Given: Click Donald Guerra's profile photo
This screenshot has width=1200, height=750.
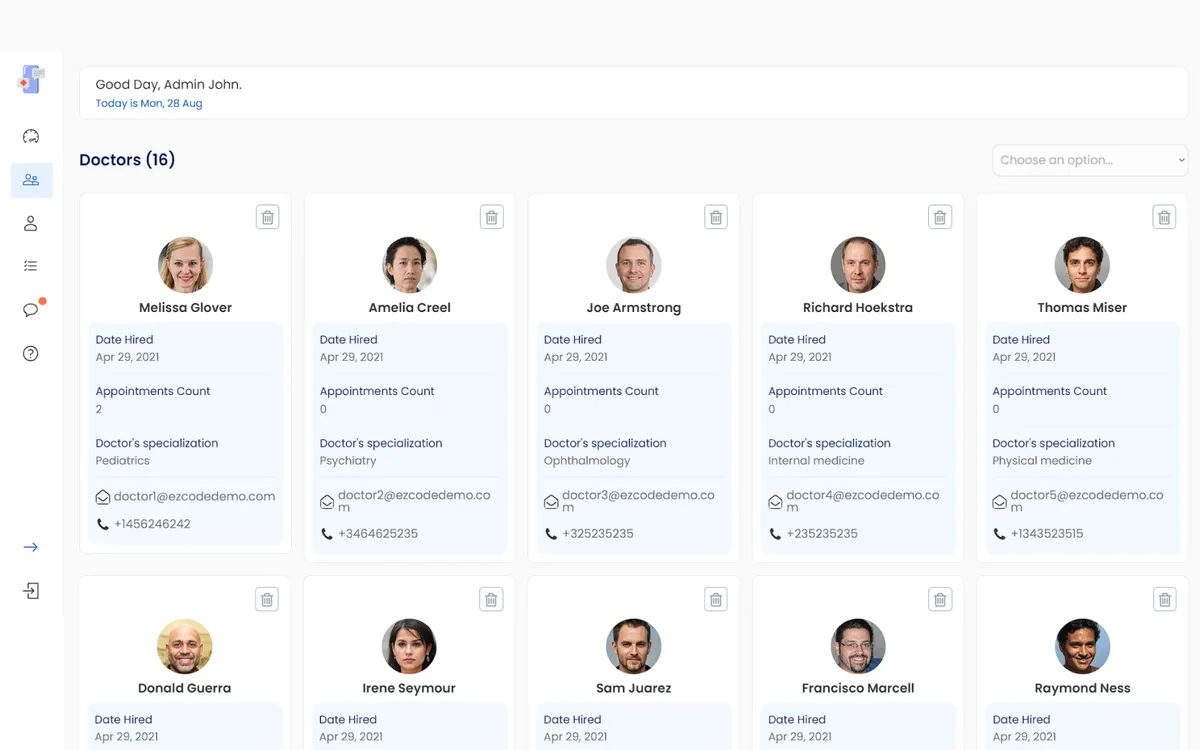Looking at the screenshot, I should pos(185,646).
